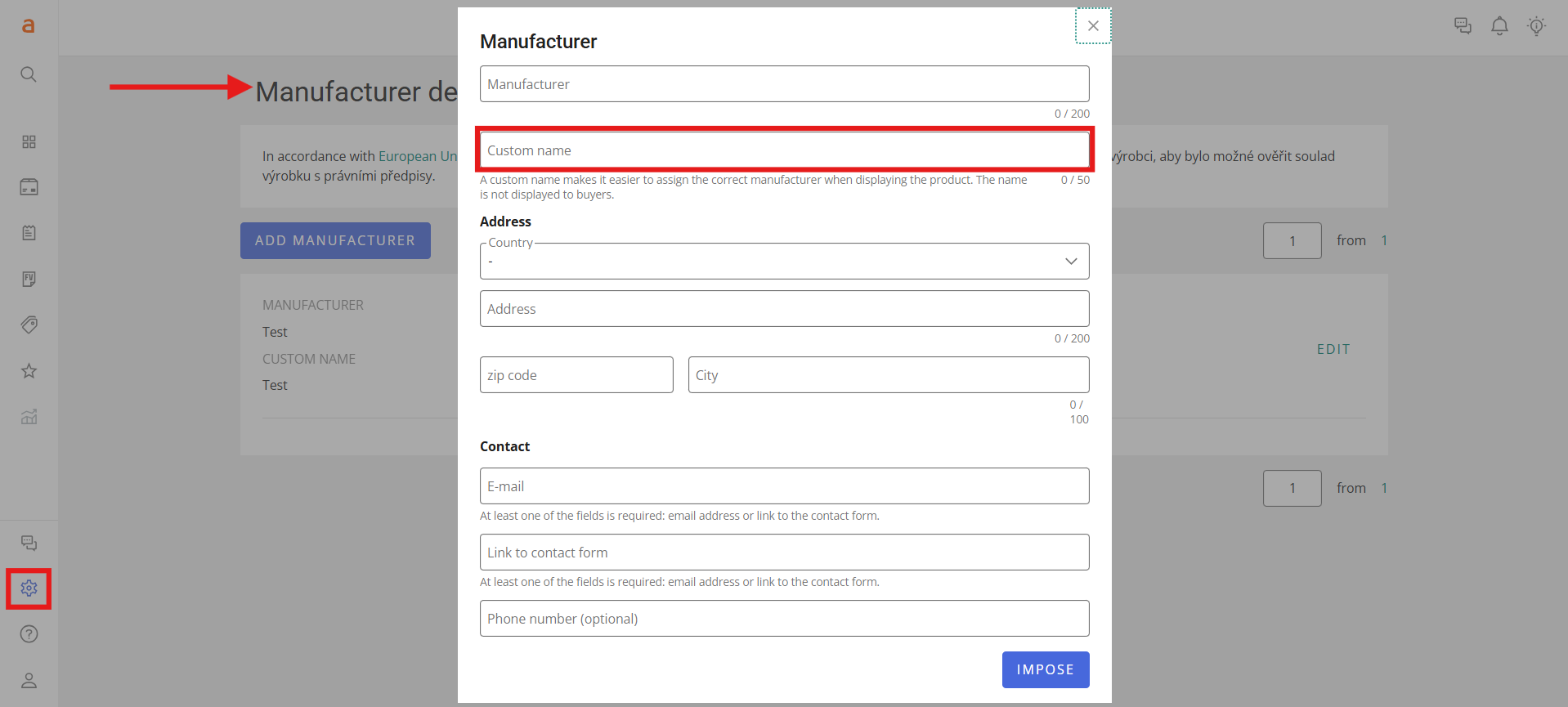This screenshot has width=1568, height=707.
Task: Click the ADD MANUFACTURER button
Action: pyautogui.click(x=335, y=240)
